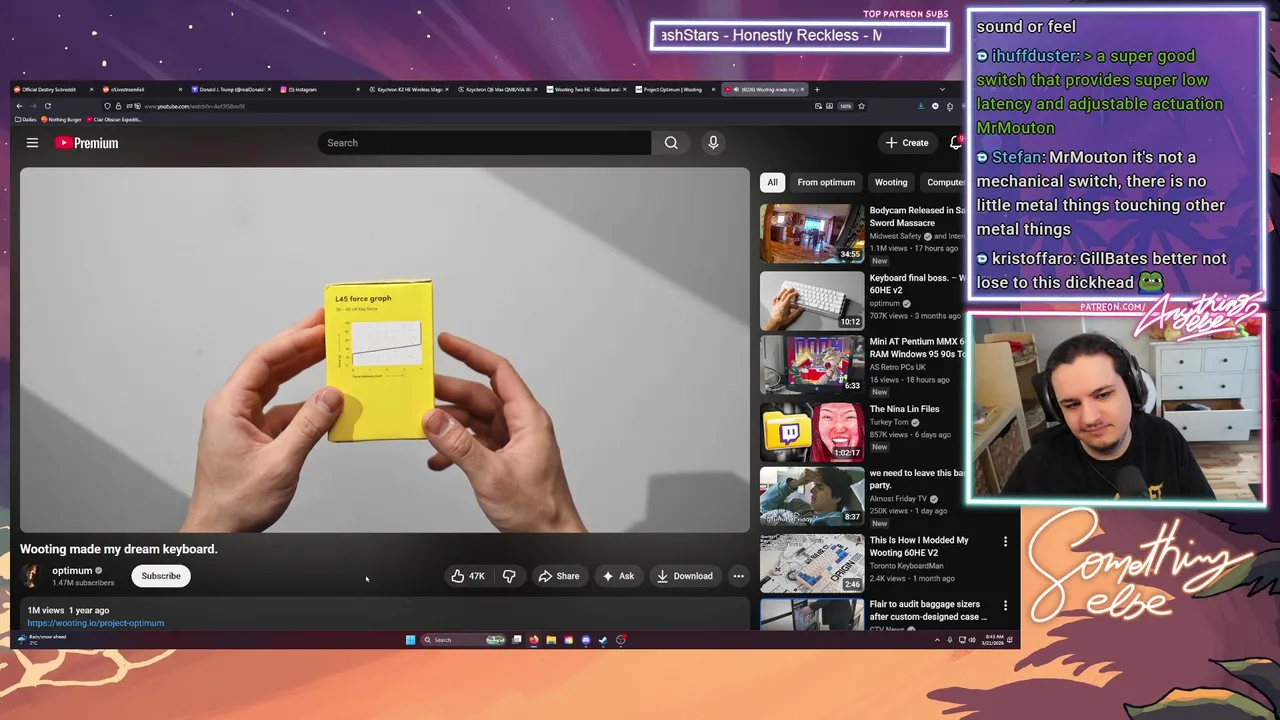Open the YouTube hamburger guide menu
Screen dimensions: 1280x720
(32, 143)
